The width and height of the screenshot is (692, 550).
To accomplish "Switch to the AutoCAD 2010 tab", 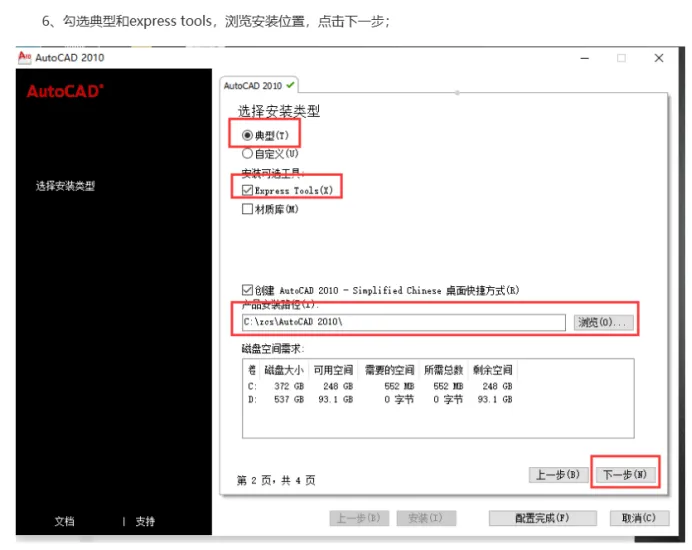I will click(x=259, y=85).
